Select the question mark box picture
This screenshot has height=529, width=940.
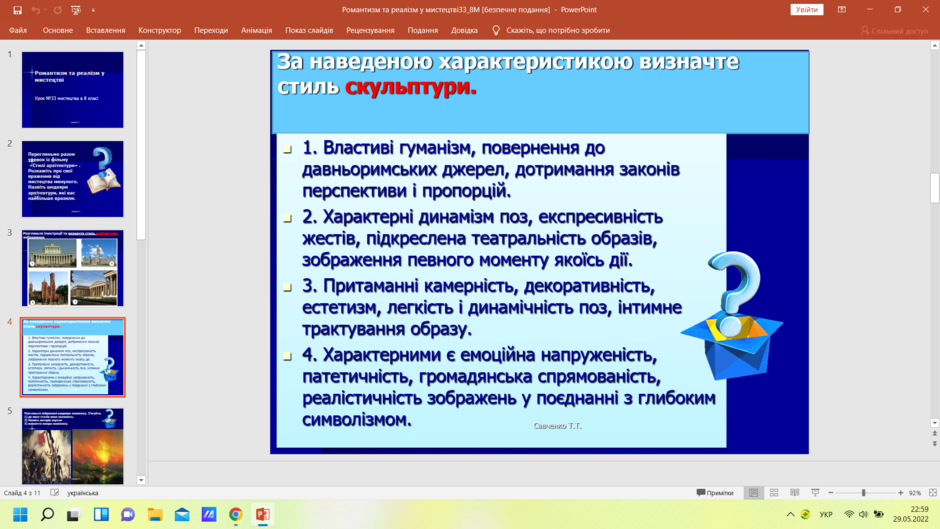coord(732,316)
